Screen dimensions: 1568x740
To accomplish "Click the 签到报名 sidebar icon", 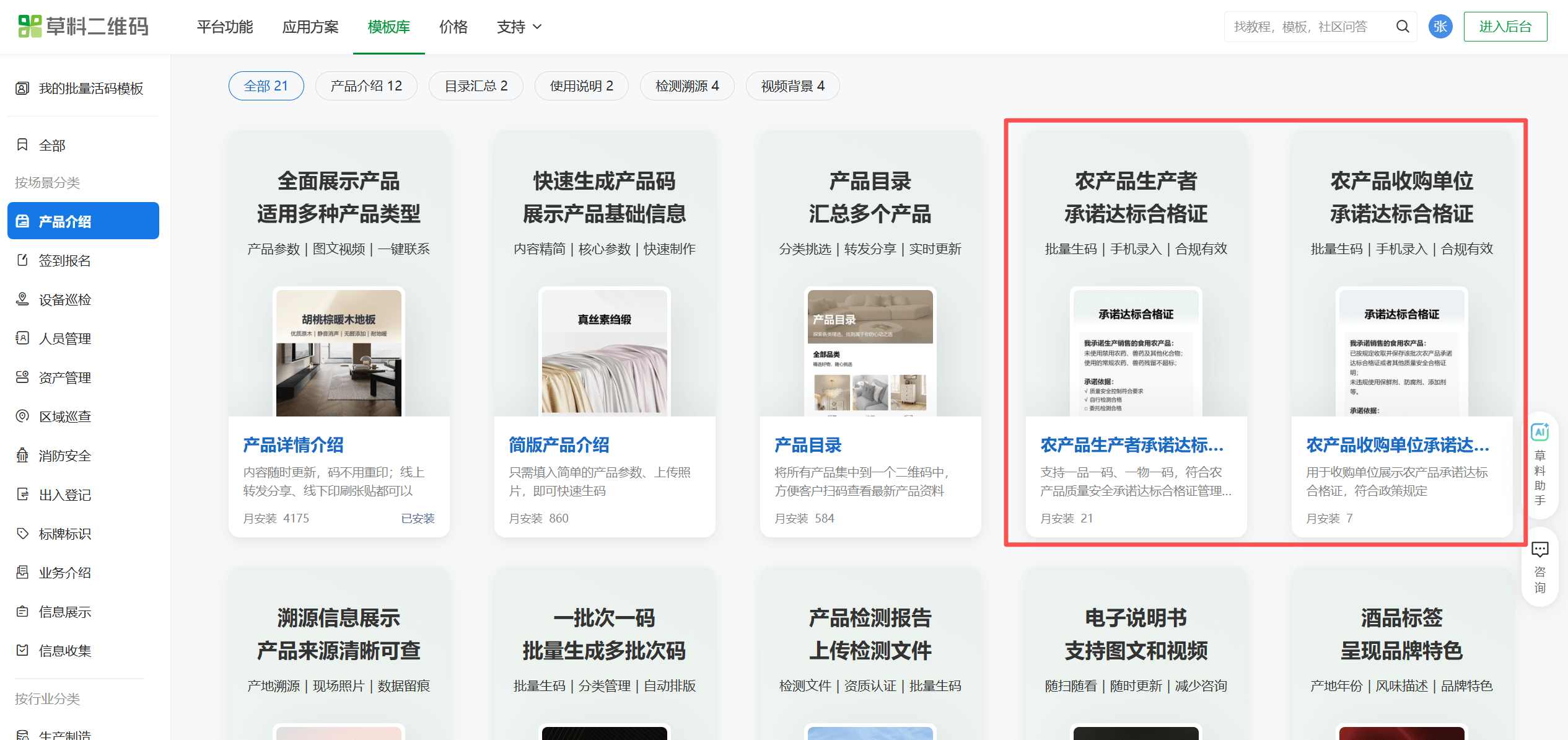I will point(22,260).
